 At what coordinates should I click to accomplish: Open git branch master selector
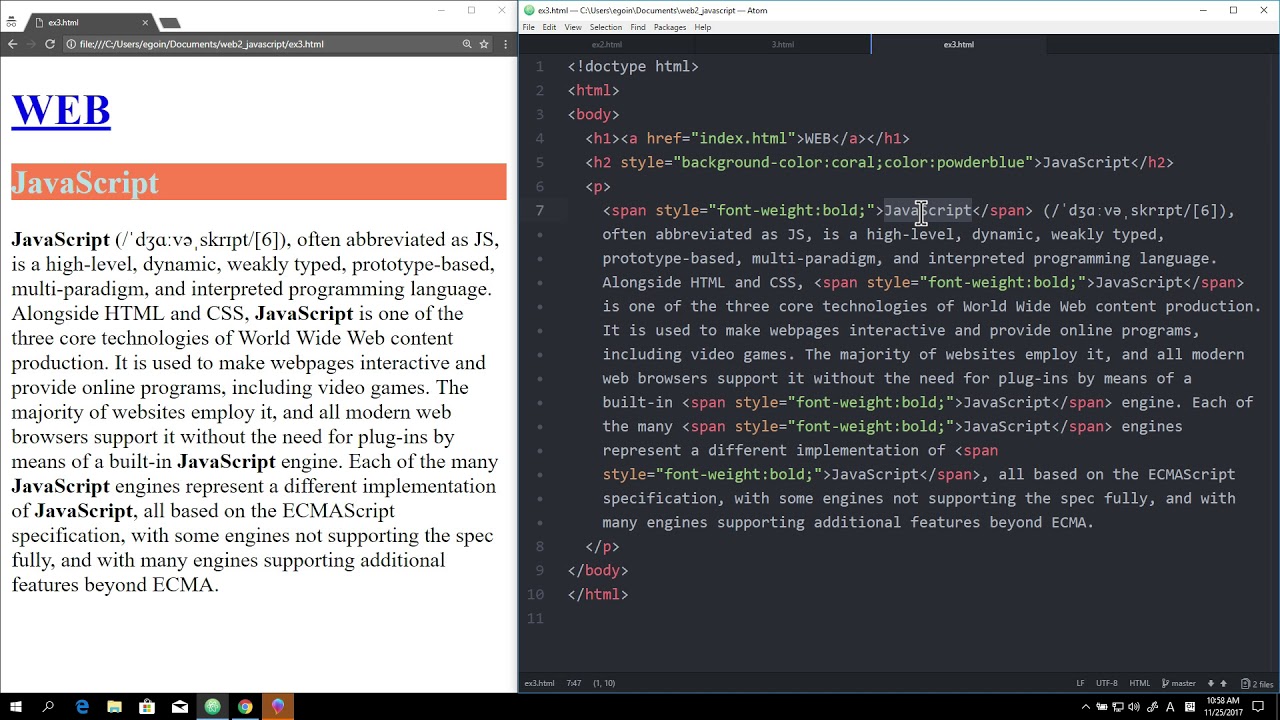click(x=1178, y=683)
